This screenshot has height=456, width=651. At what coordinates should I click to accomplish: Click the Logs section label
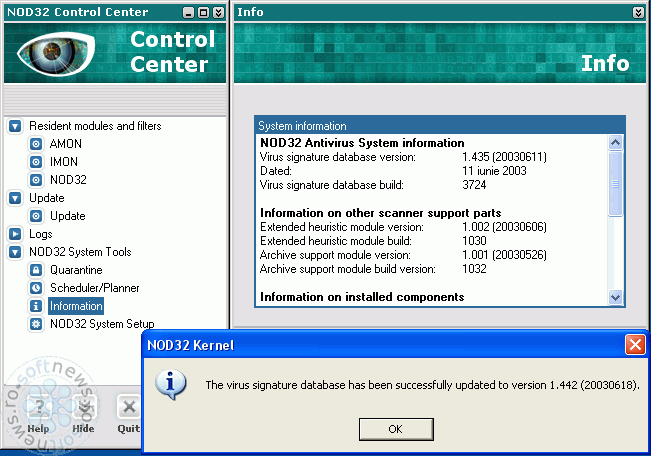click(x=41, y=234)
